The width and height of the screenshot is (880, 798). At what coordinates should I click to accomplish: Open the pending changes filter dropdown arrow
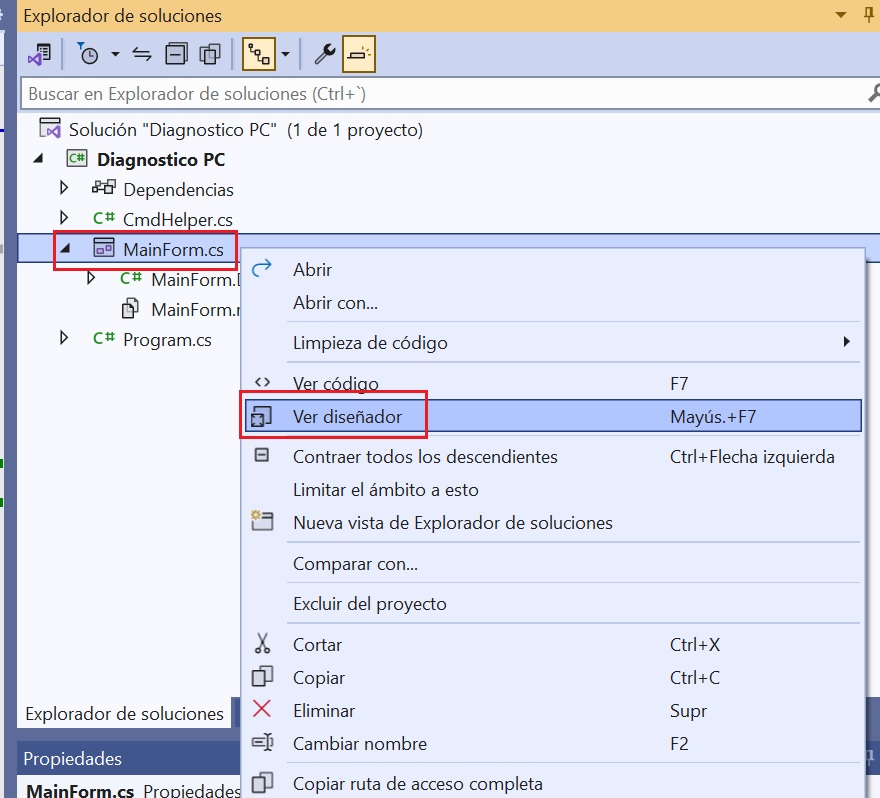coord(115,54)
